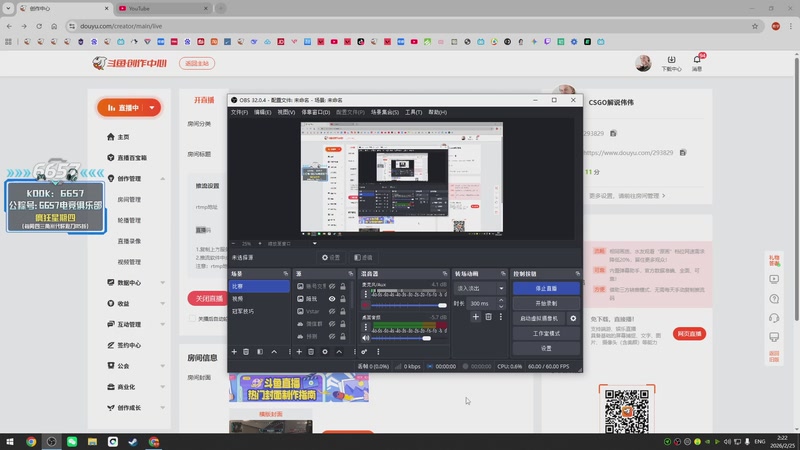
Task: Add a scene transition with plus icon
Action: [476, 317]
